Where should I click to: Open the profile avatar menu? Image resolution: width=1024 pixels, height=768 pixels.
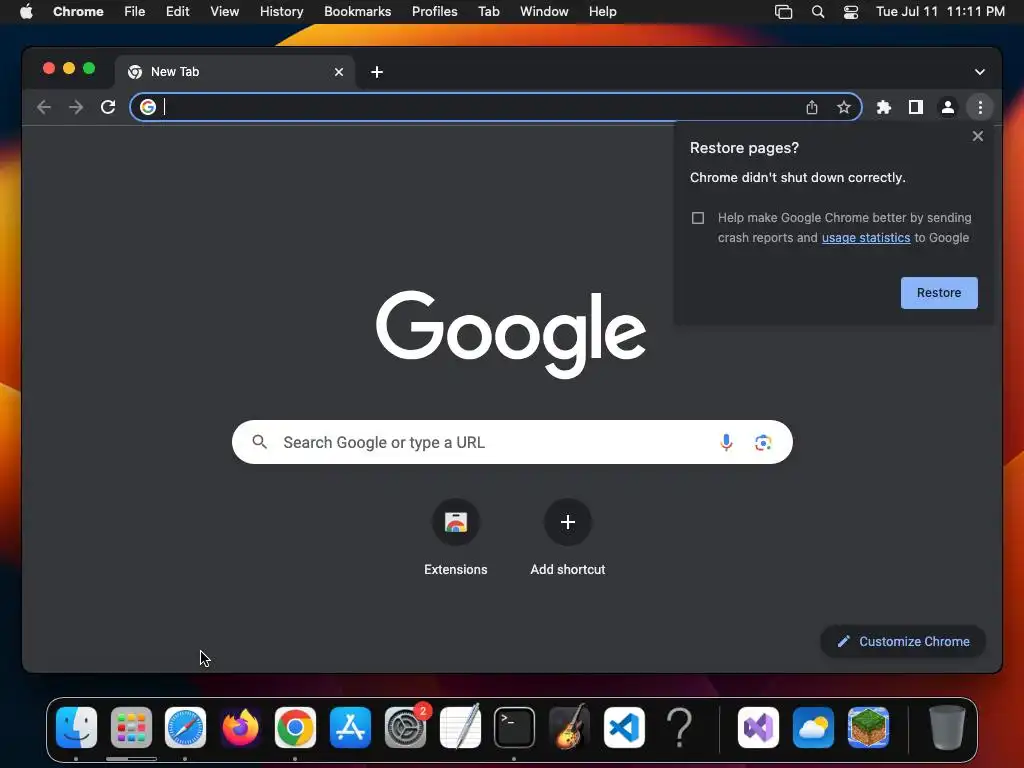click(948, 107)
